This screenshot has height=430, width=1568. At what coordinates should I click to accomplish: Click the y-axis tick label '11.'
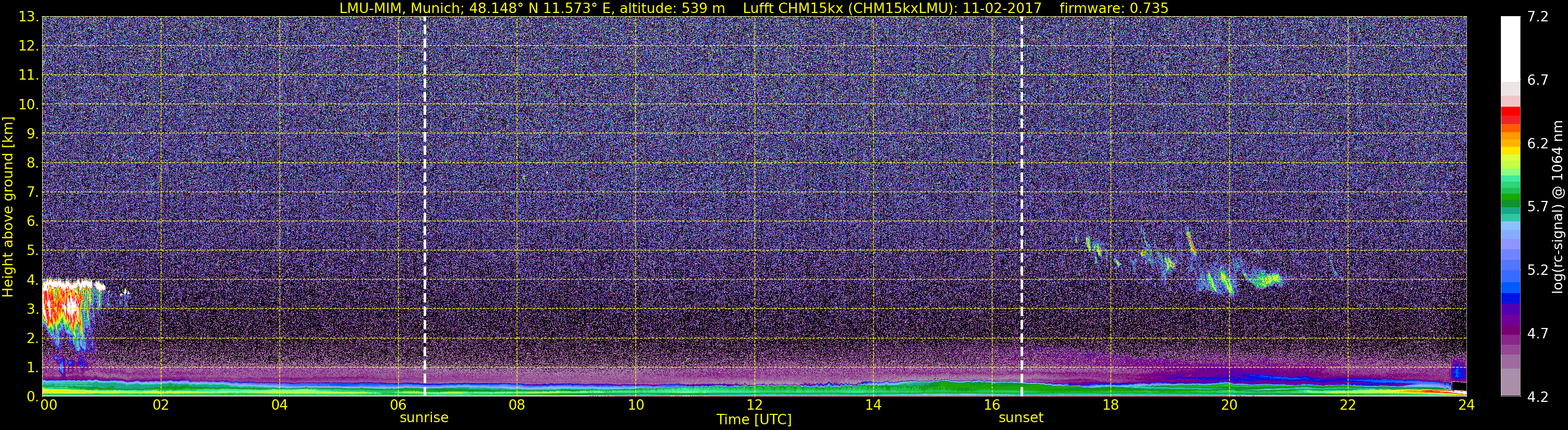click(28, 75)
